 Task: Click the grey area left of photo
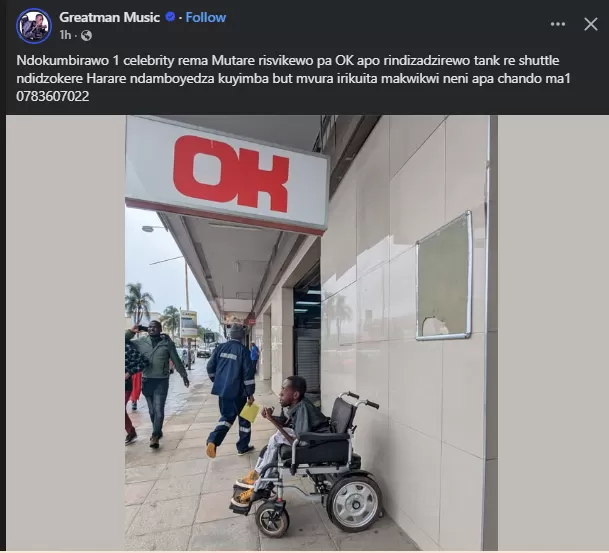65,332
